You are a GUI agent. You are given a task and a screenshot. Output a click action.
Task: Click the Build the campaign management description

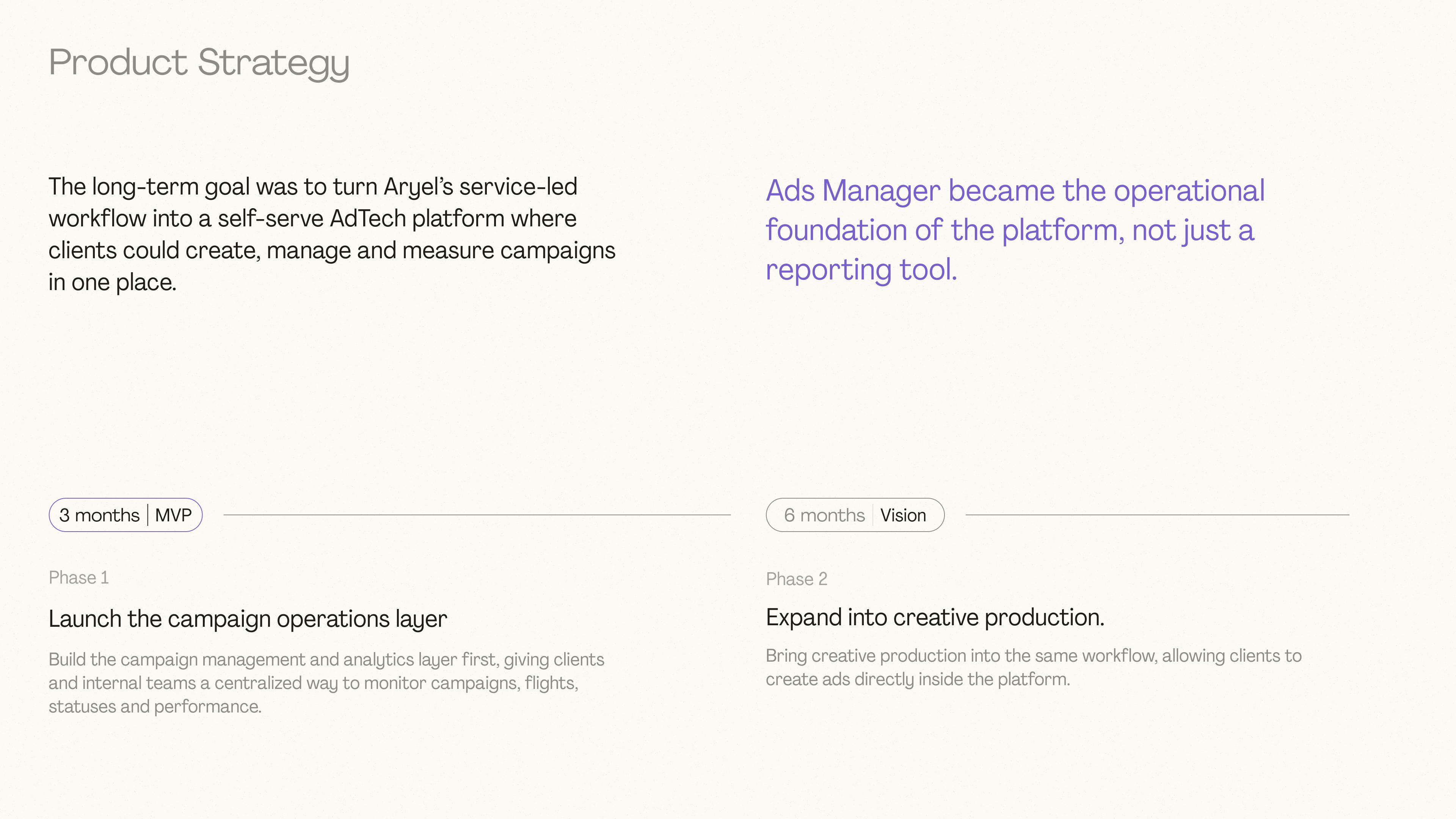tap(326, 683)
